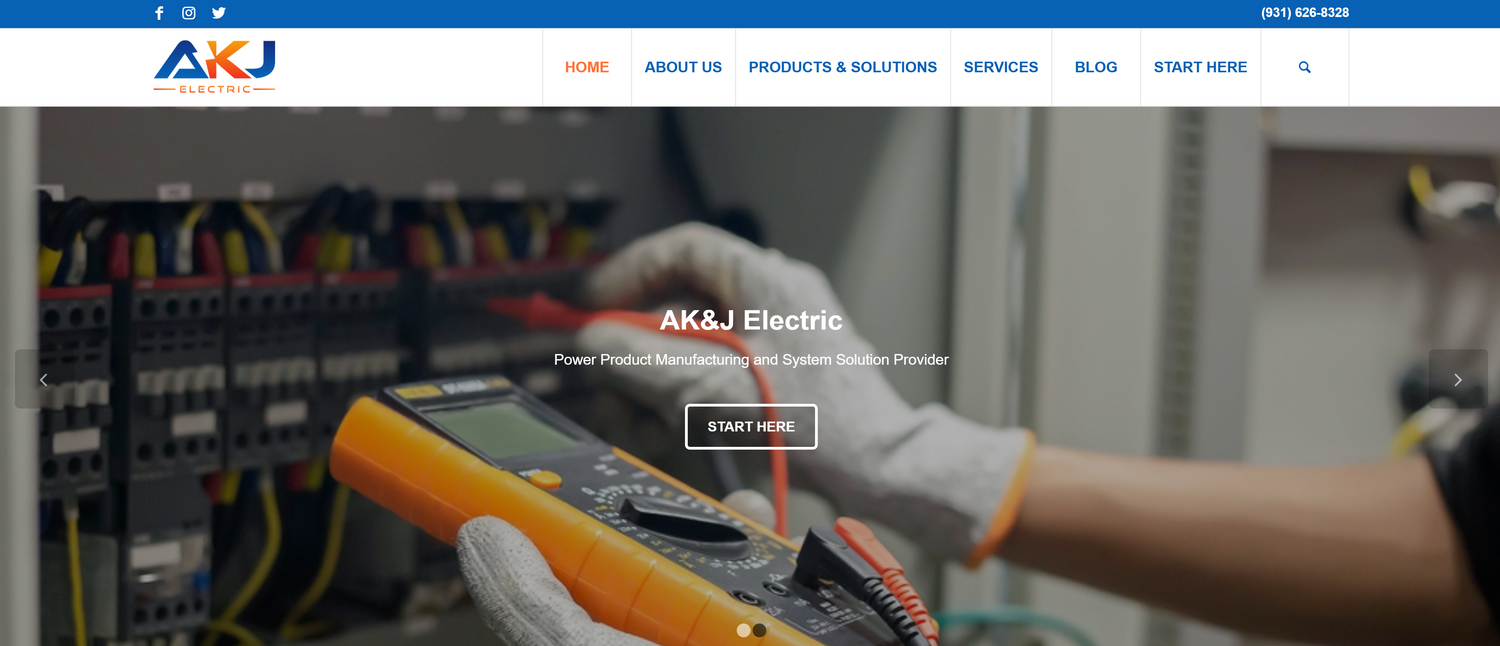Open the Home menu item
Viewport: 1500px width, 646px height.
(587, 67)
